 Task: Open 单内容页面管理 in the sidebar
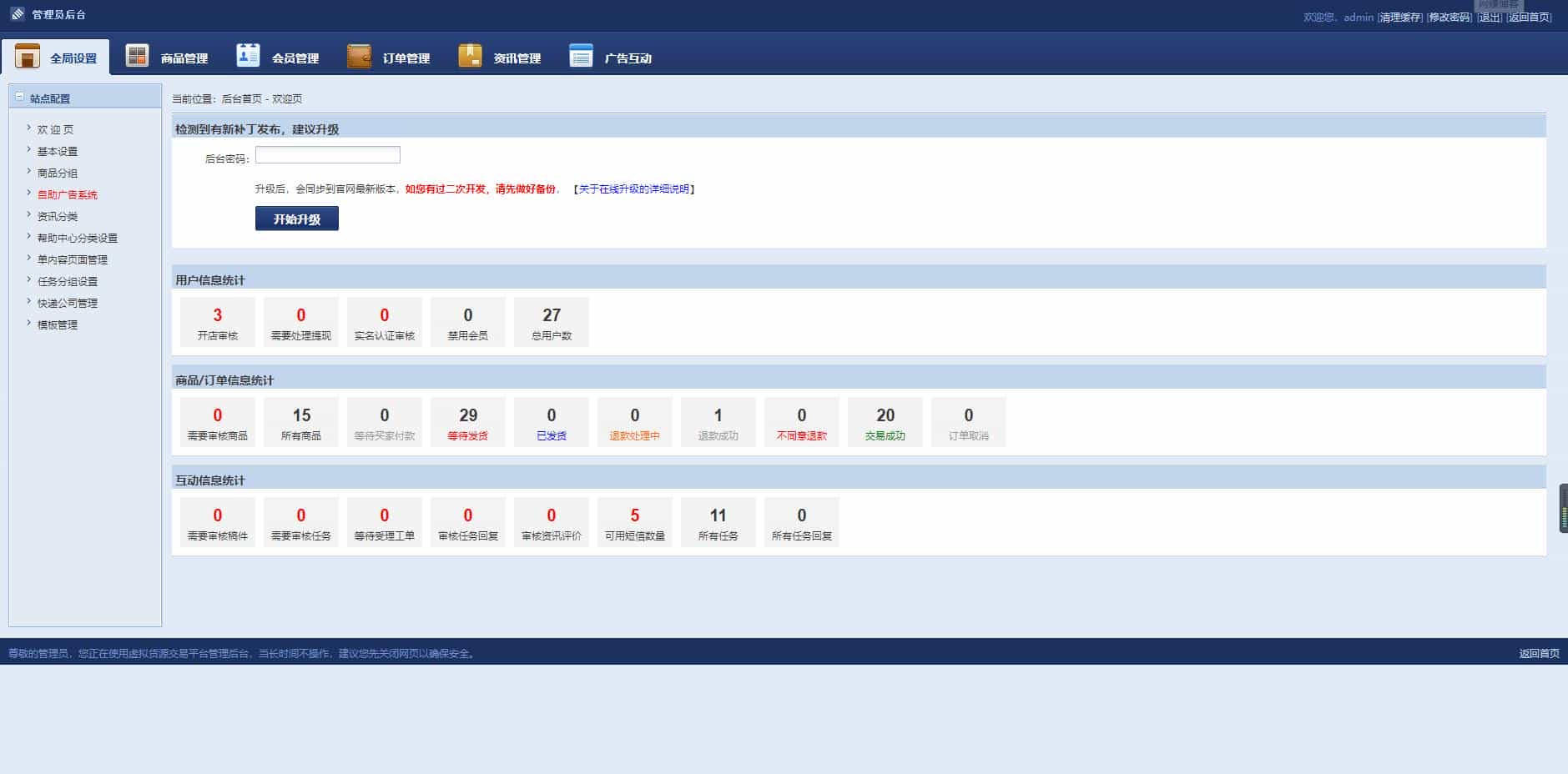click(73, 259)
